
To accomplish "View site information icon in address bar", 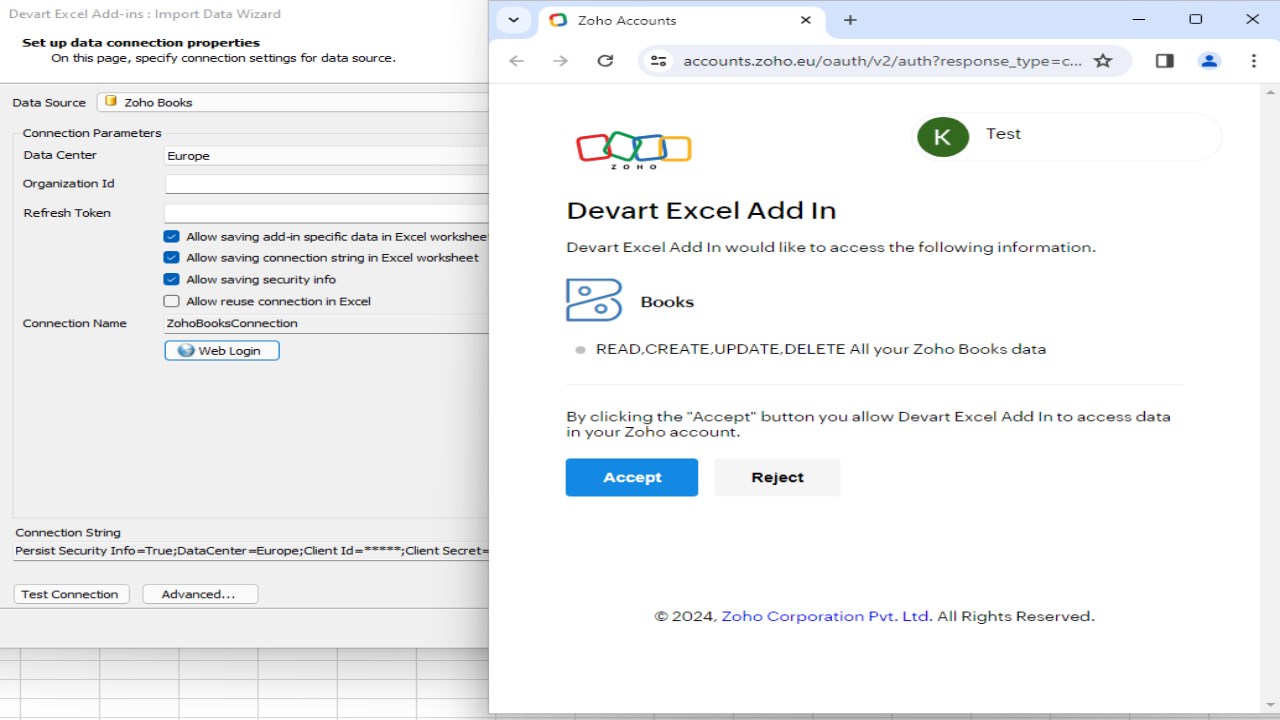I will tap(658, 61).
